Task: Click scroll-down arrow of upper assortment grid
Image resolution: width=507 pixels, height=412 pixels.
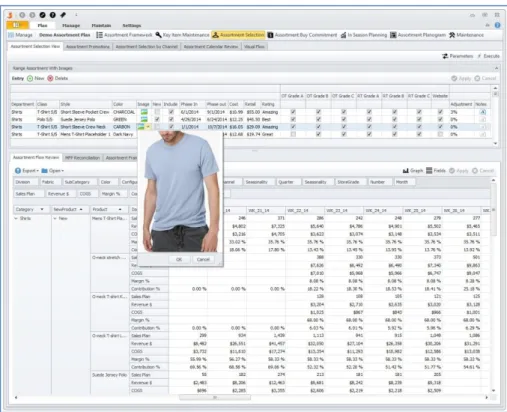Action: click(x=495, y=143)
